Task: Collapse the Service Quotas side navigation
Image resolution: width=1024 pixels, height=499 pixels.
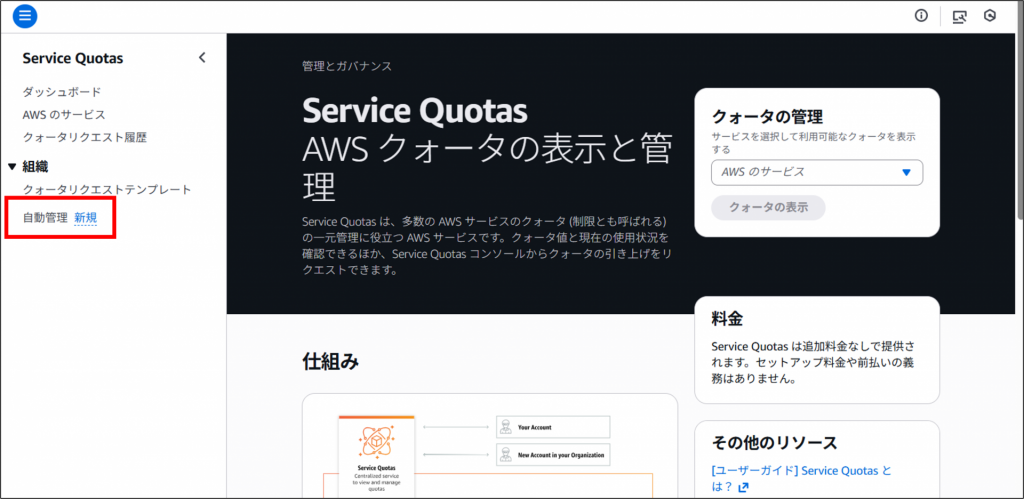Action: tap(202, 58)
